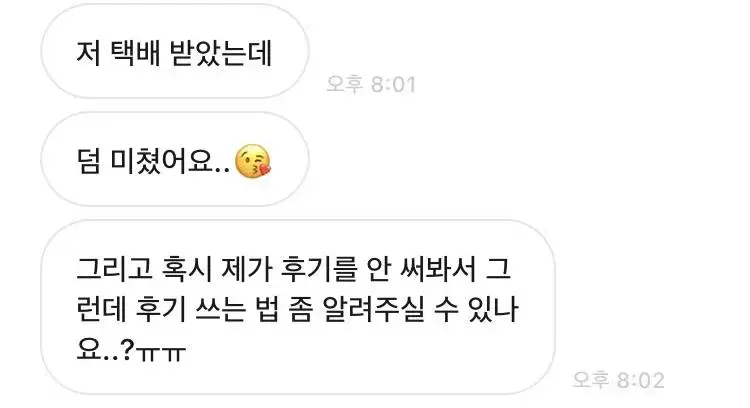Click '후기를' on the long message's first line
This screenshot has height=408, width=750.
pyautogui.click(x=318, y=269)
